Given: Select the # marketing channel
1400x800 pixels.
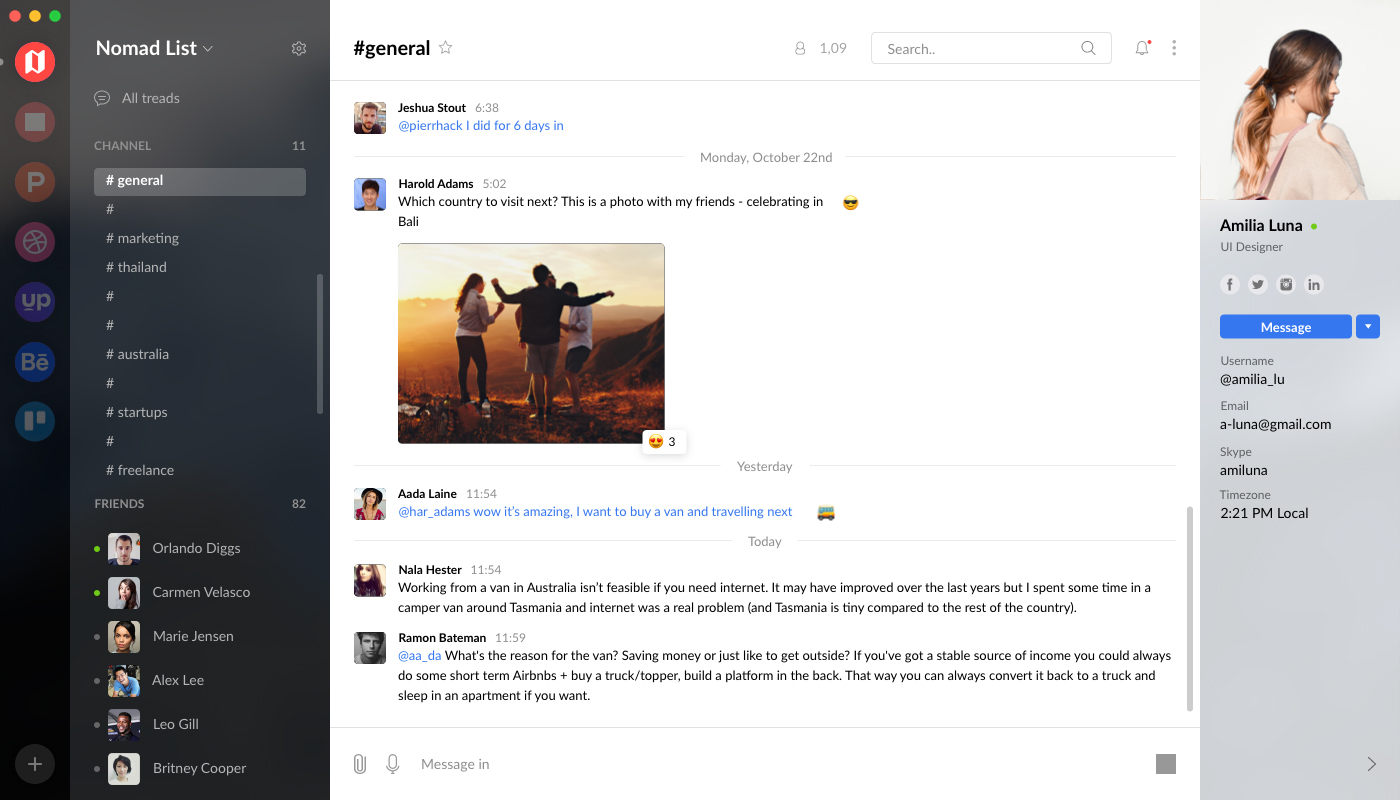Looking at the screenshot, I should [x=142, y=238].
